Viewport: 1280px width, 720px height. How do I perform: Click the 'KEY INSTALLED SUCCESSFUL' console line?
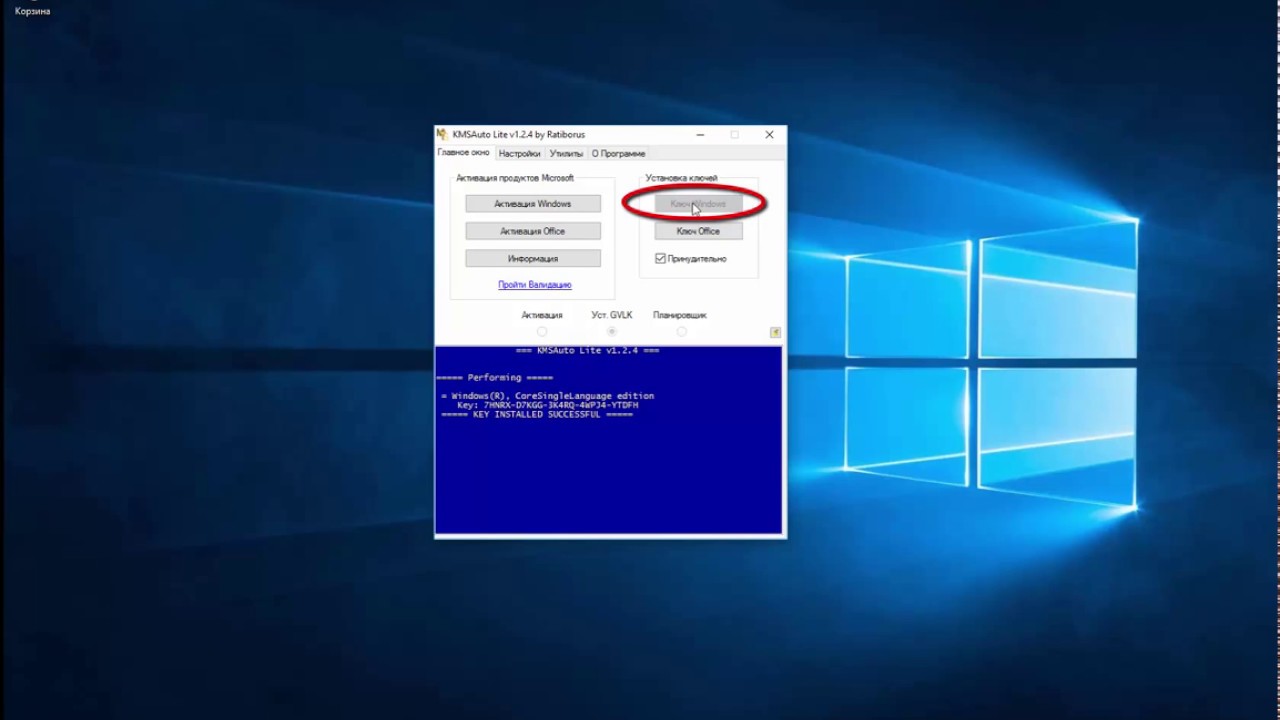point(537,414)
